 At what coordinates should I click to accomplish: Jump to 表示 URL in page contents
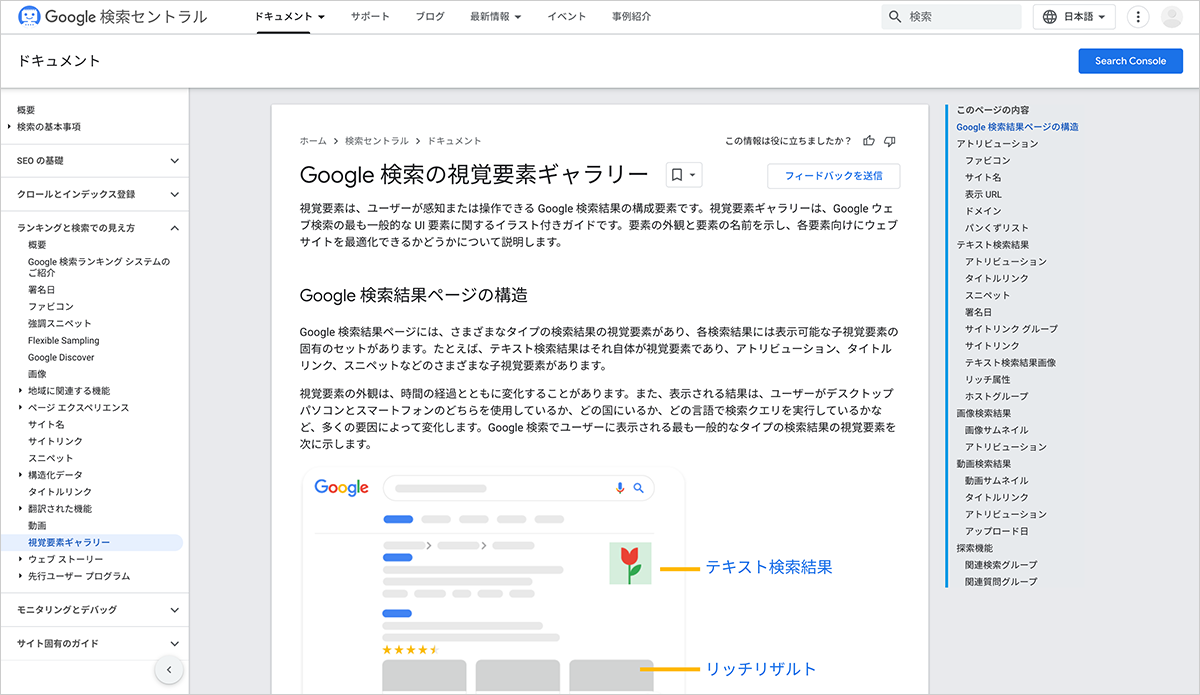983,194
